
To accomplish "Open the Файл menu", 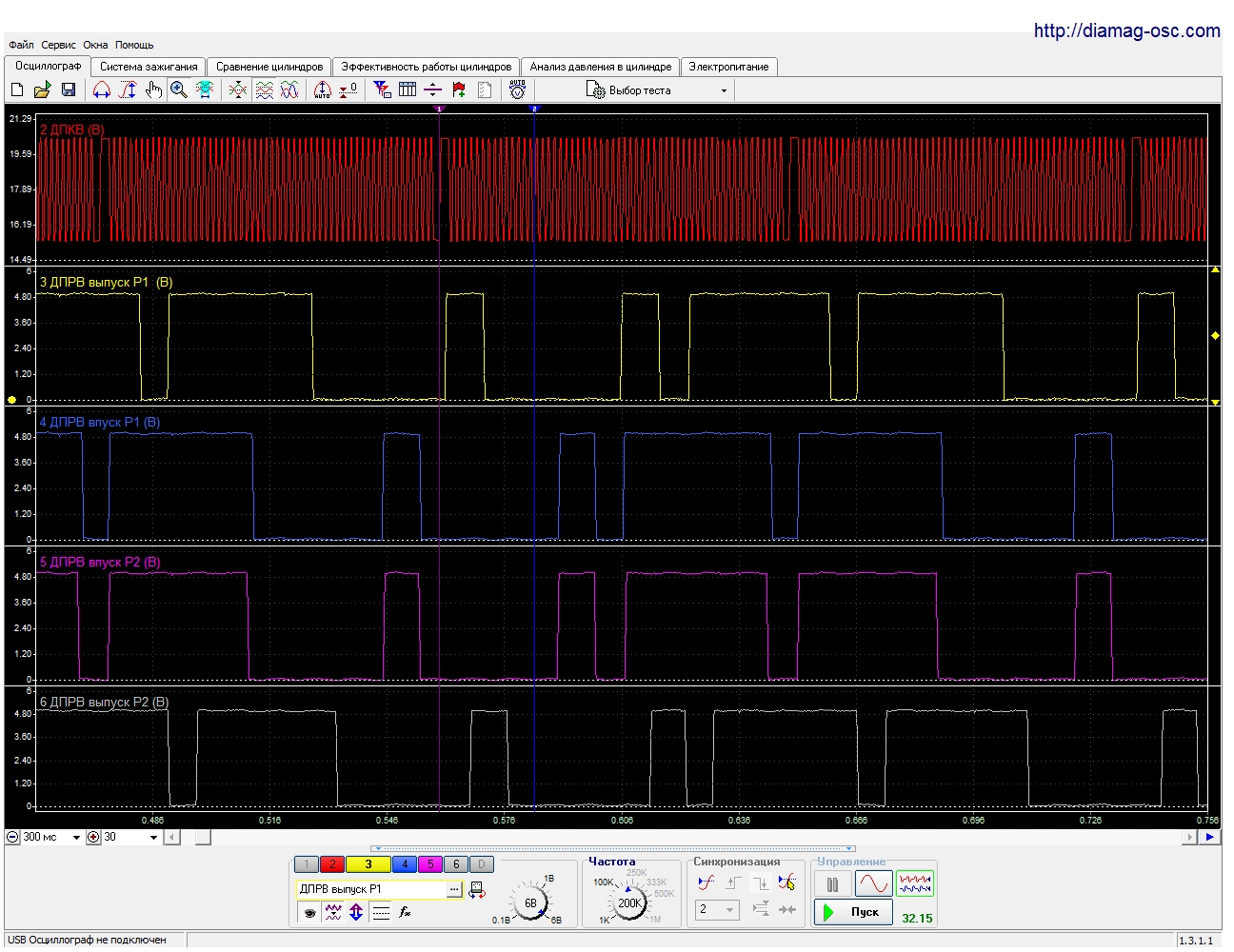I will (x=21, y=45).
